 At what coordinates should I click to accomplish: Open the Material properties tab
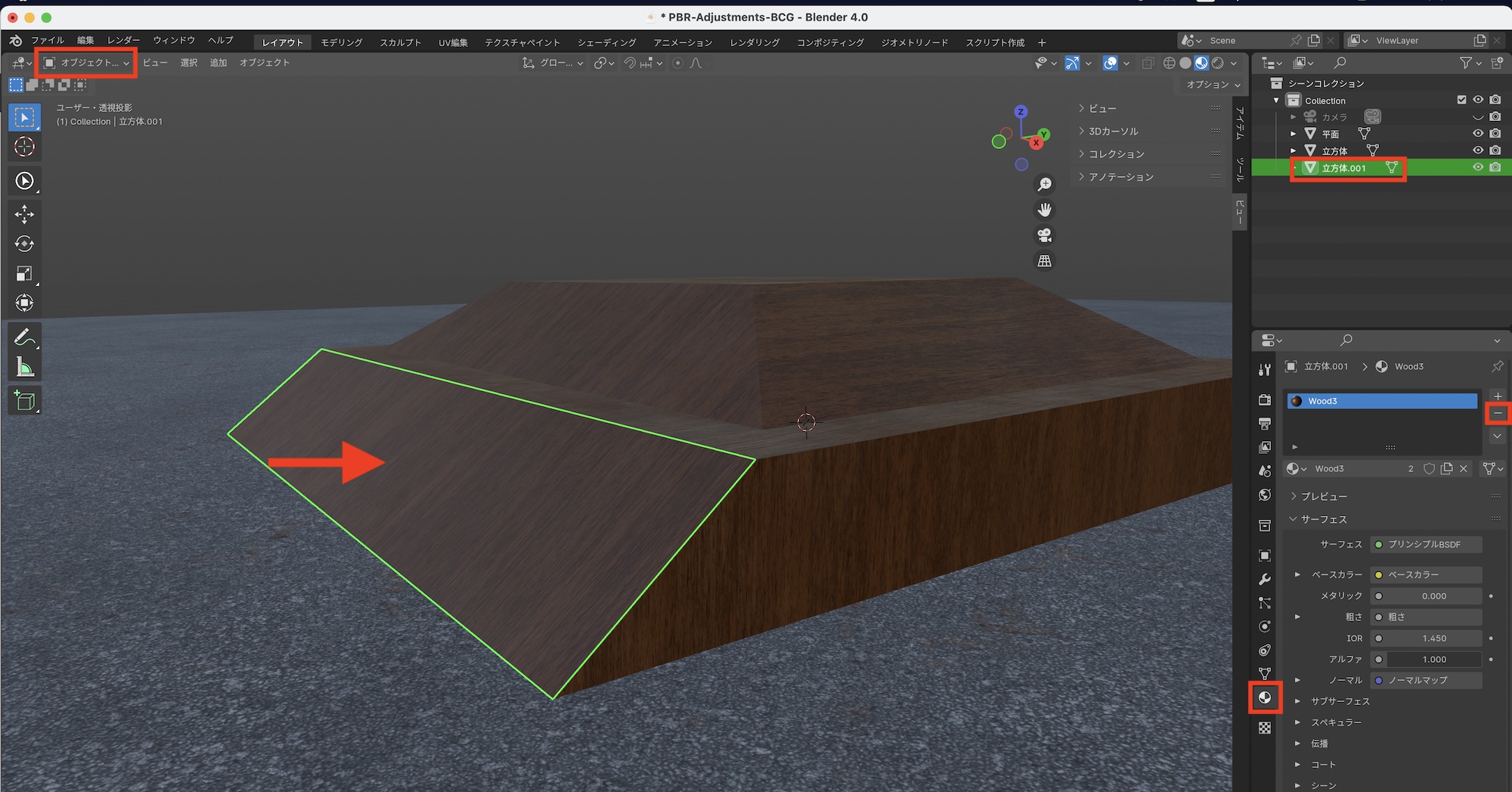(1265, 697)
